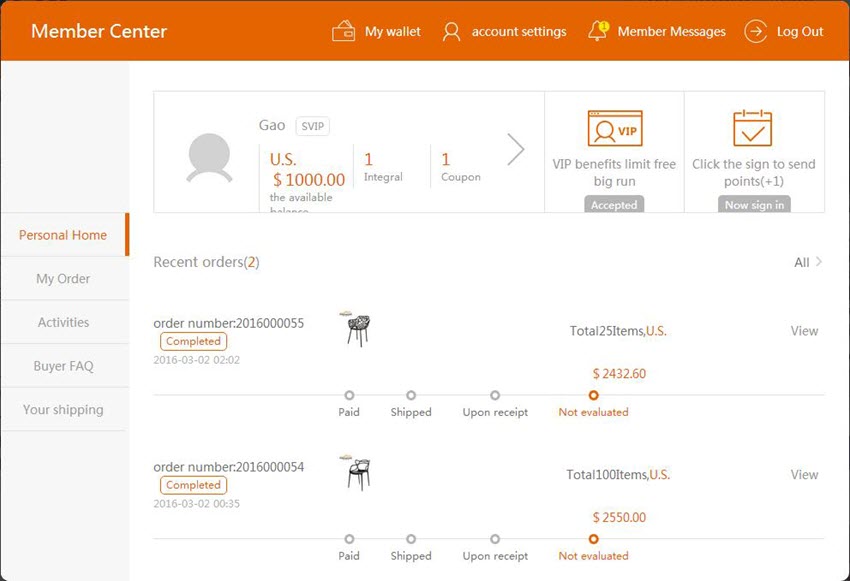Select Personal Home in sidebar
Image resolution: width=850 pixels, height=581 pixels.
coord(63,235)
